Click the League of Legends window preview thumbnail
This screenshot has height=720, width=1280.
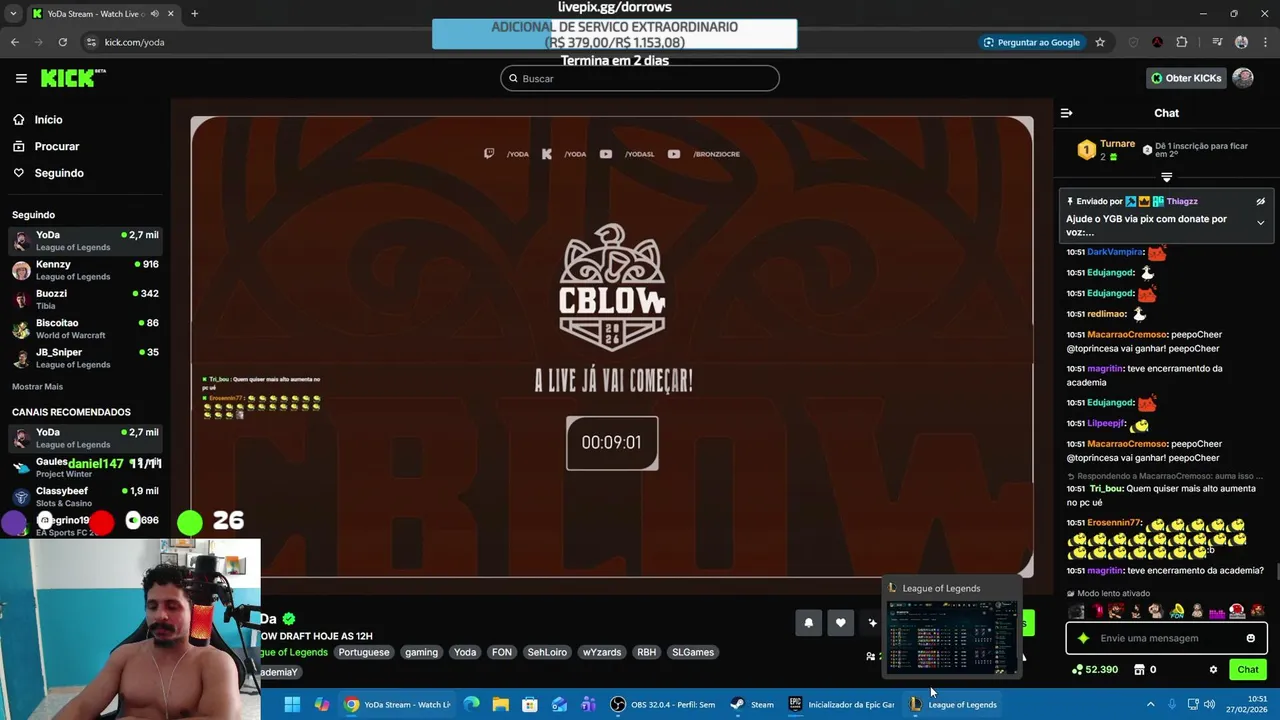(952, 636)
